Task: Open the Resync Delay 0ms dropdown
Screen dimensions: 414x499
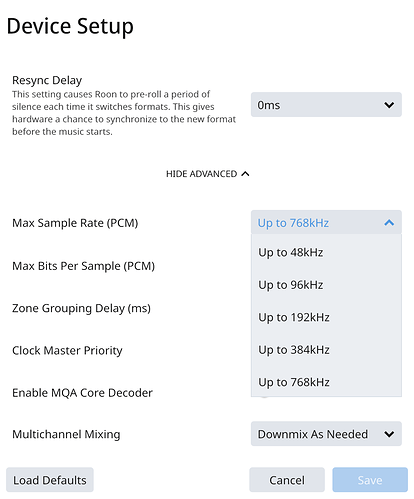Action: pos(326,105)
